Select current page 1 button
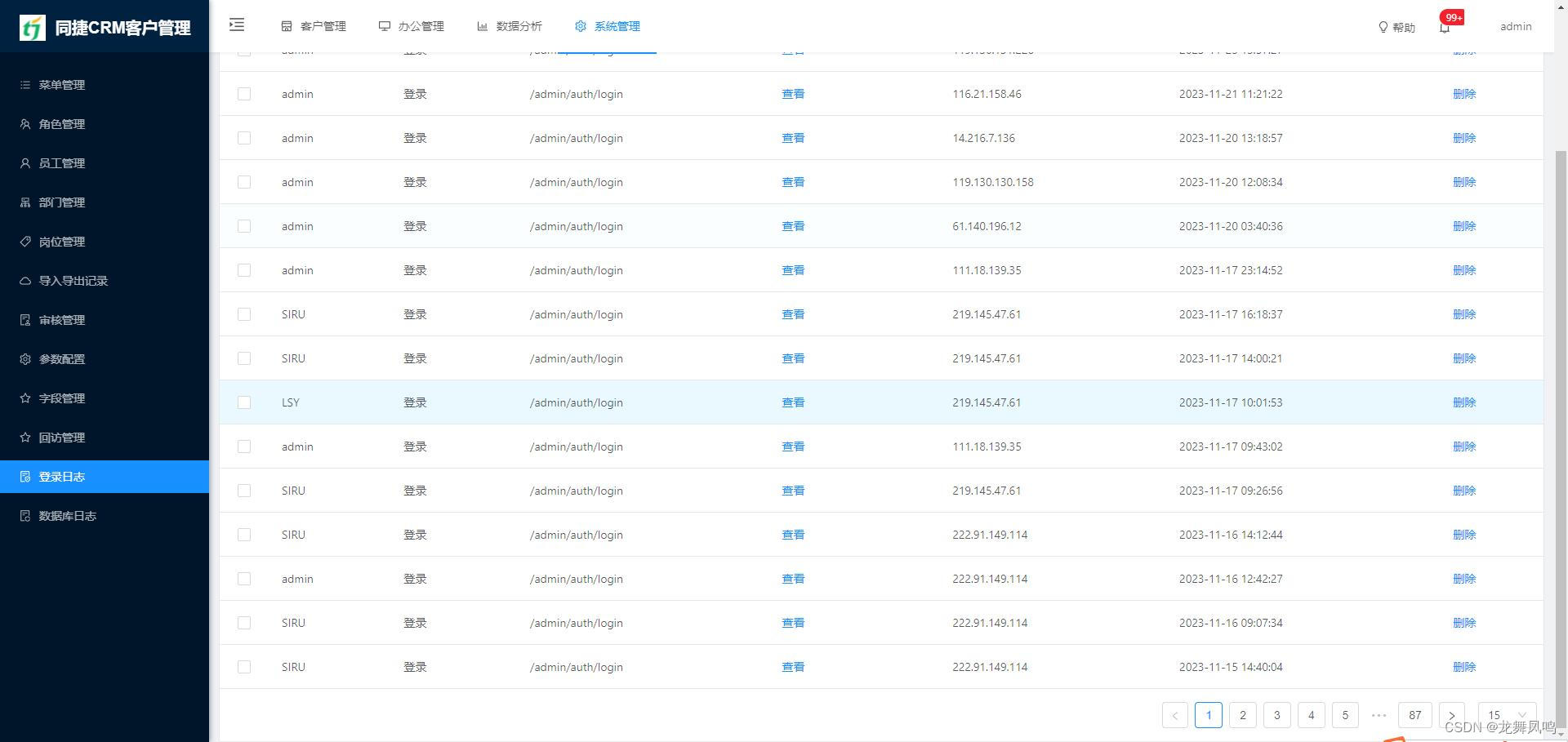 pyautogui.click(x=1209, y=715)
